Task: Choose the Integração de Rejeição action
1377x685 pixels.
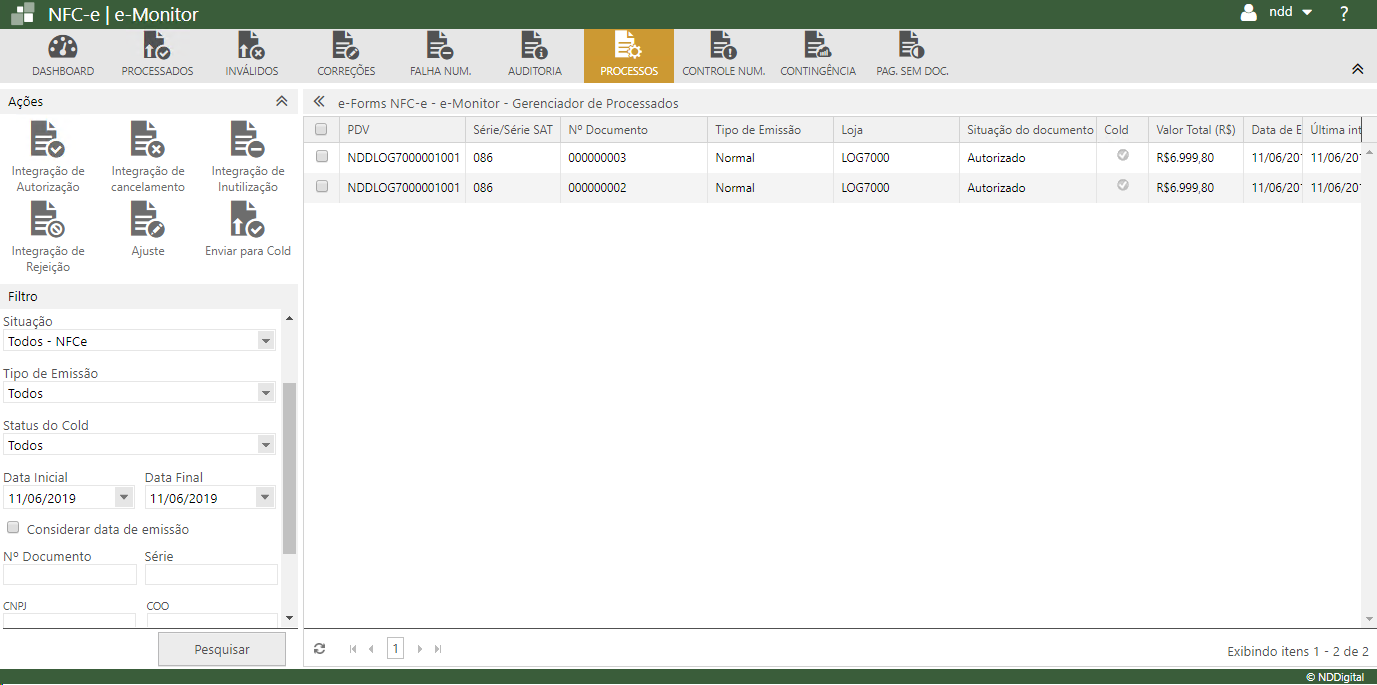Action: (x=48, y=220)
